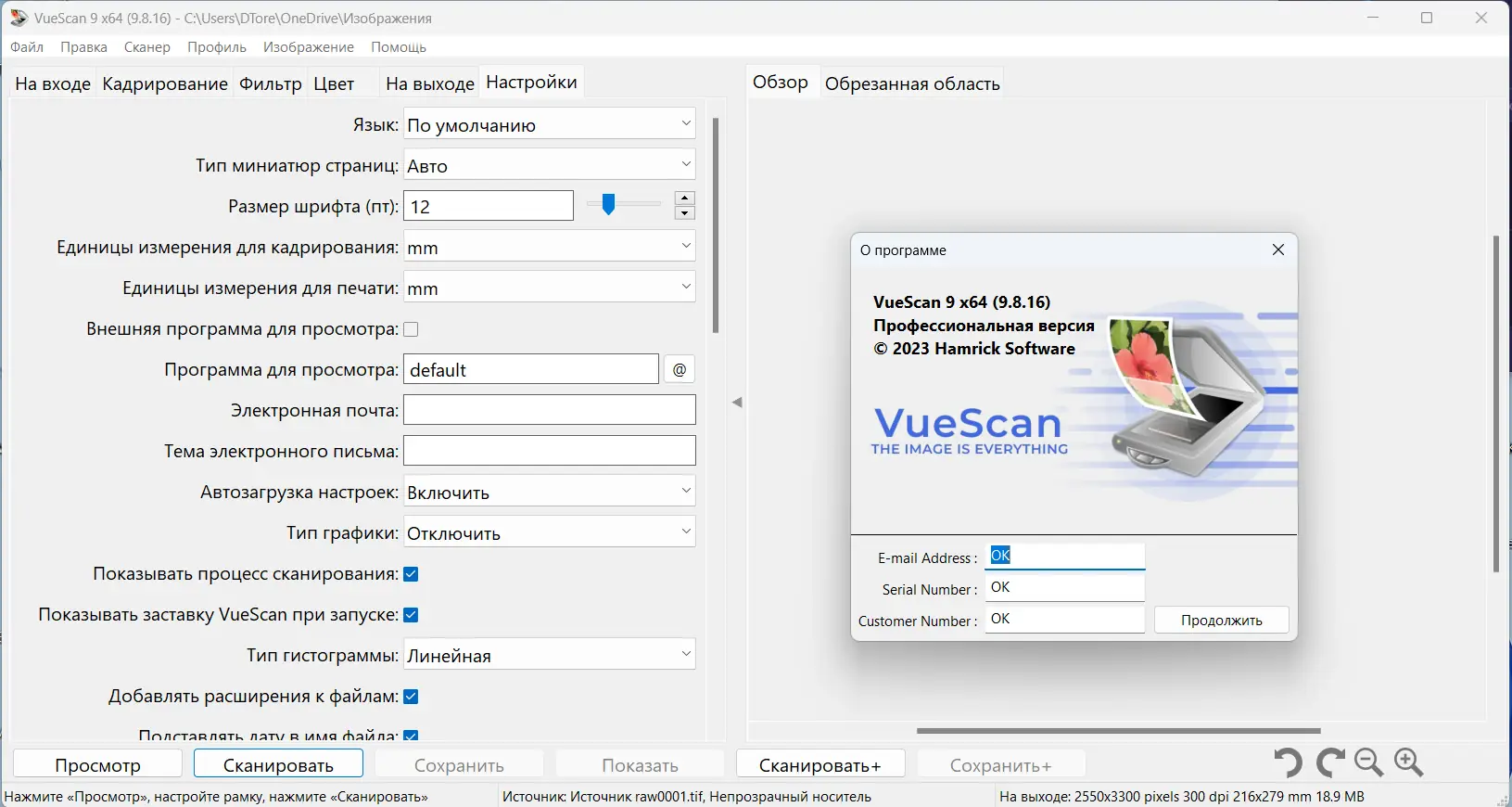1512x807 pixels.
Task: Collapse panel using the left-pointing arrow
Action: [x=737, y=403]
